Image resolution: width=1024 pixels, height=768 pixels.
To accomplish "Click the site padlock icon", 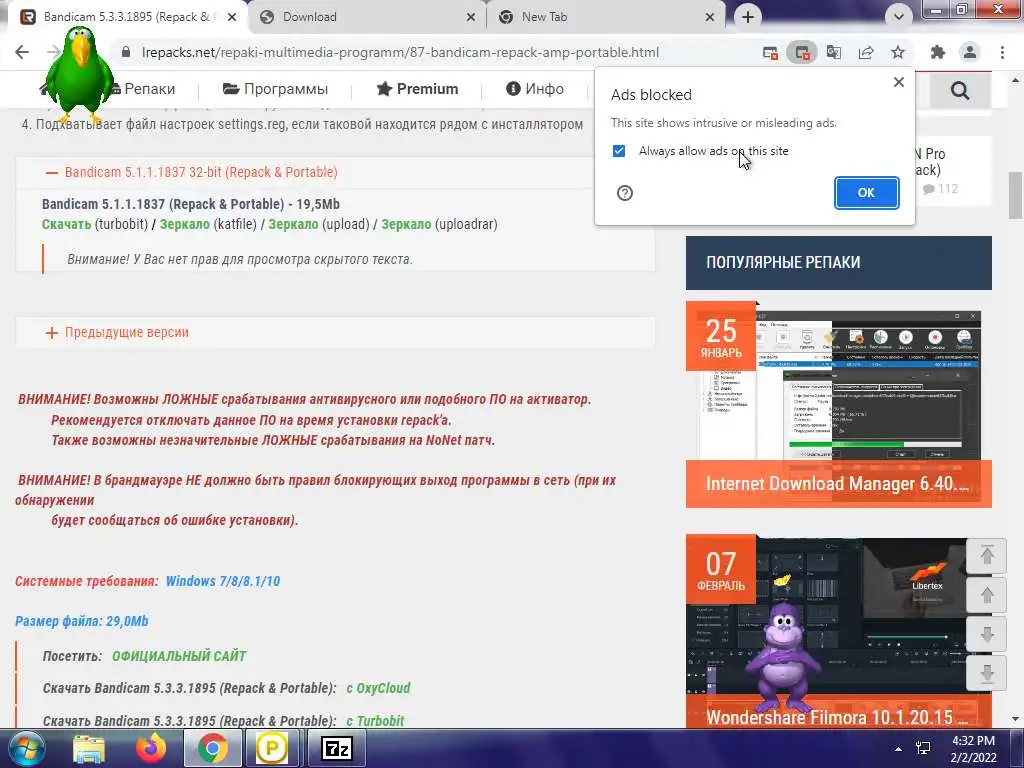I will click(125, 52).
